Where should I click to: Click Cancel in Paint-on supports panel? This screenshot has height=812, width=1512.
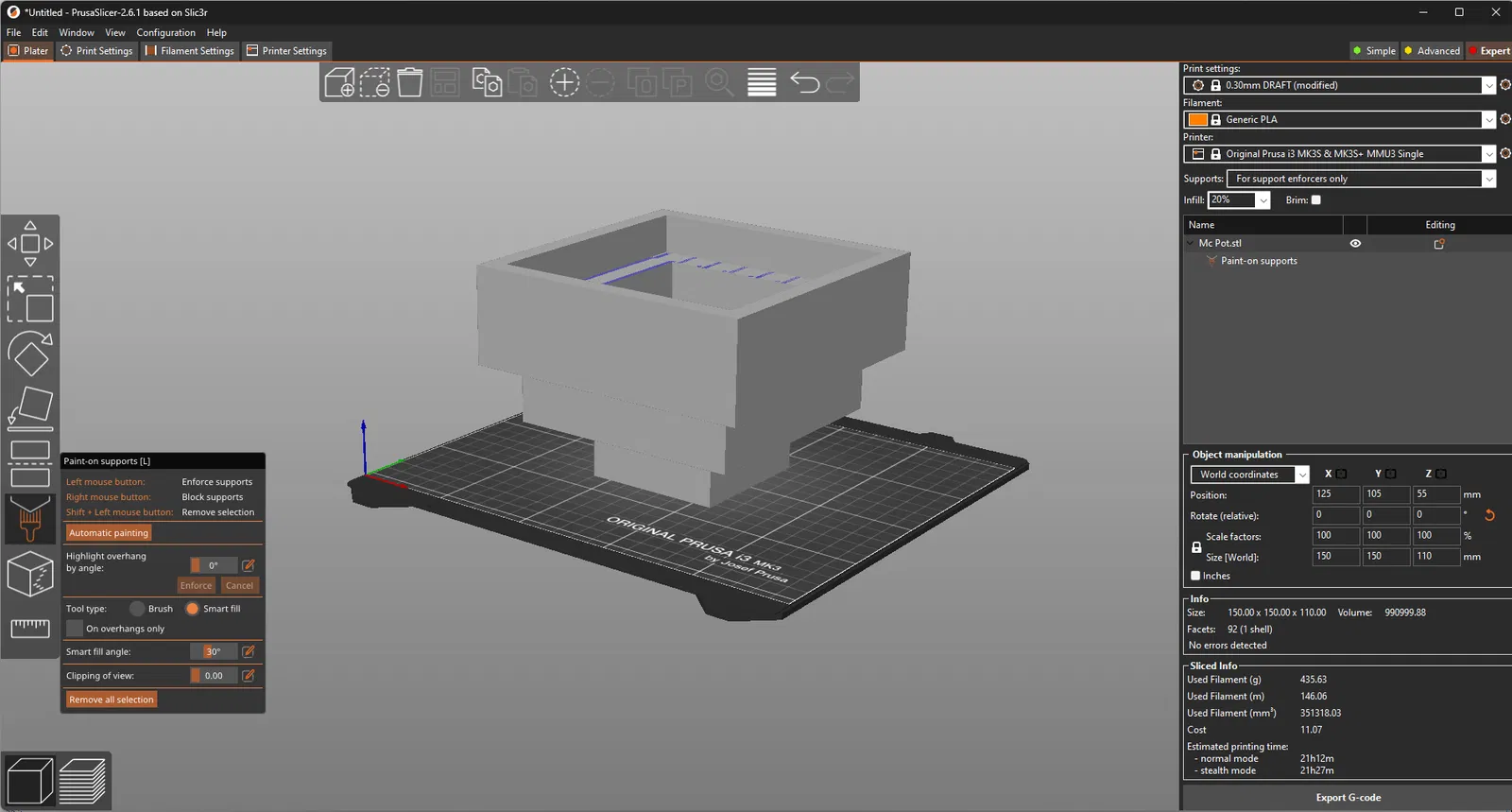pos(239,585)
